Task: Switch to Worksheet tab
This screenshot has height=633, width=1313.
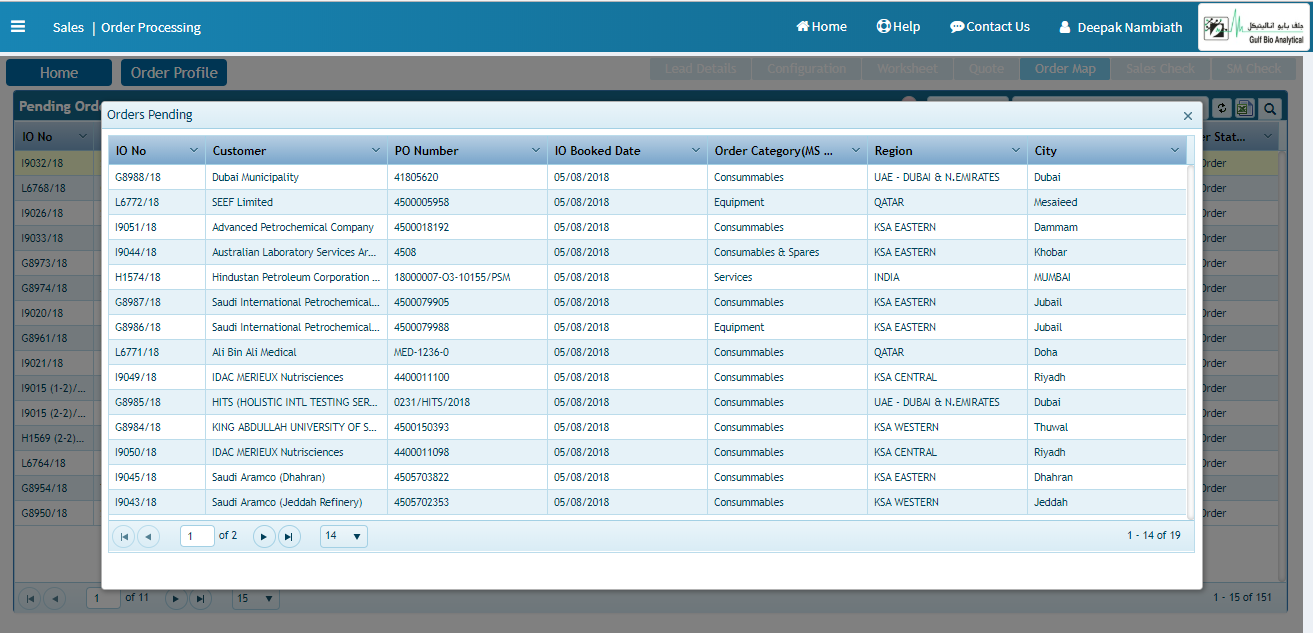Action: (907, 69)
